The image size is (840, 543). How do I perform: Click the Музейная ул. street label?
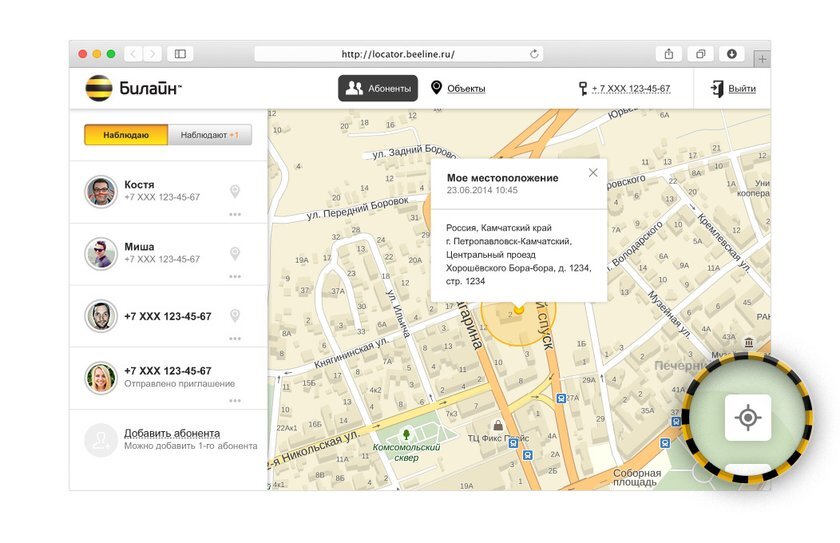(669, 314)
